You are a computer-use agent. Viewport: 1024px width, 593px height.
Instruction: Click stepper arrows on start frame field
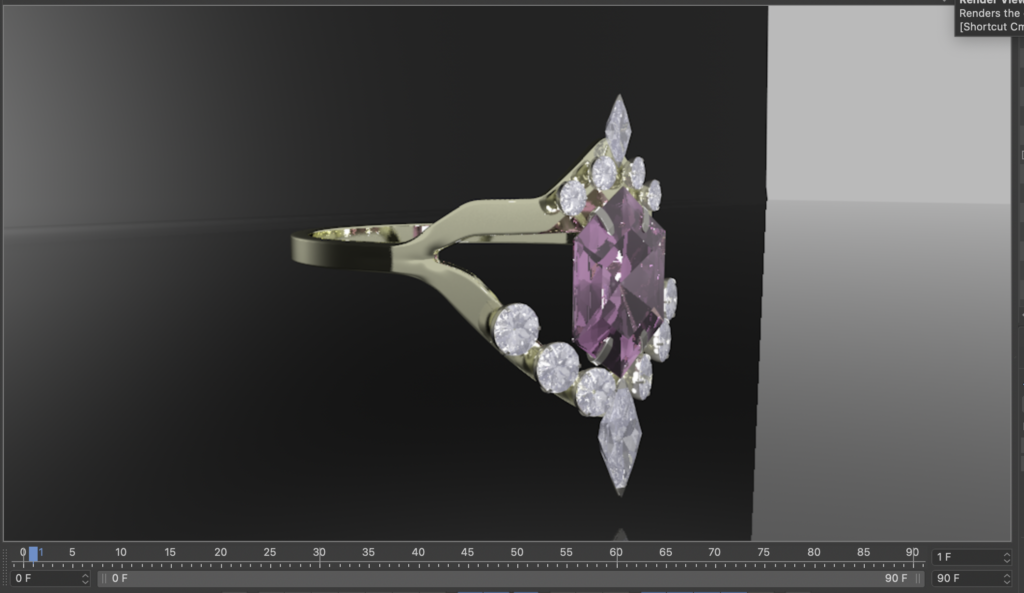pos(85,578)
